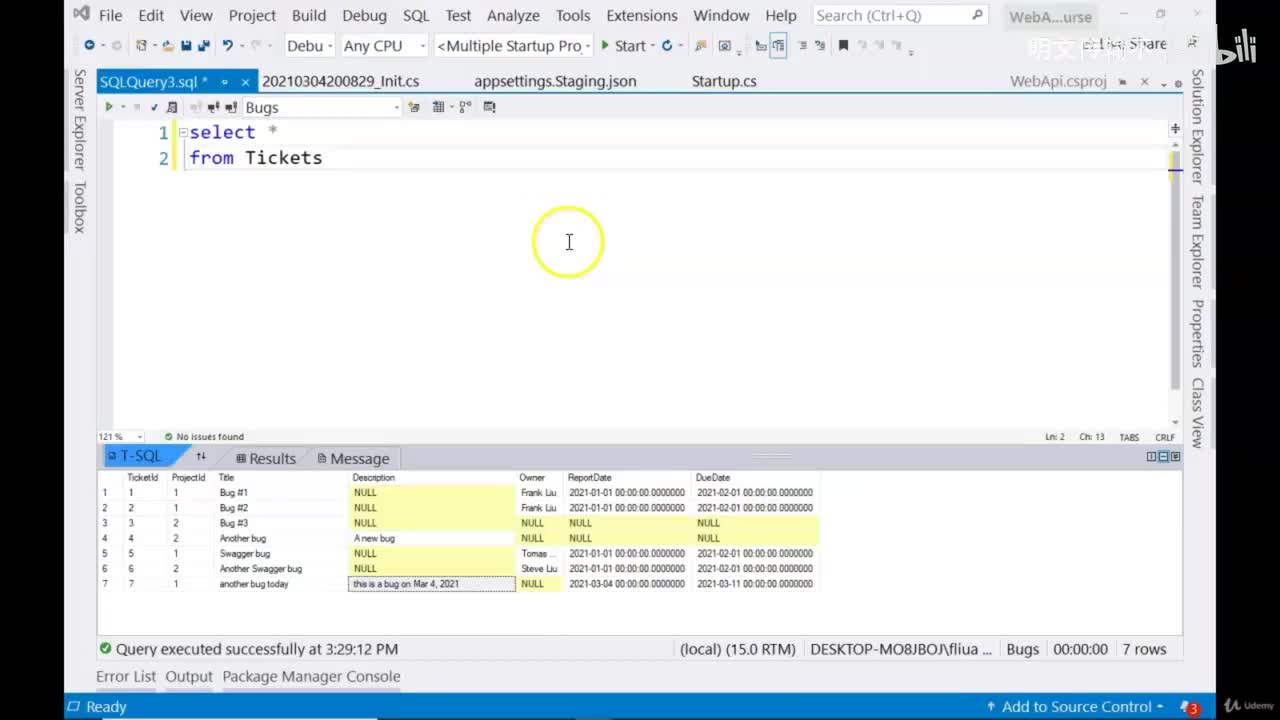Screen dimensions: 1280x720
Task: Click the Execute query green arrow
Action: [109, 107]
